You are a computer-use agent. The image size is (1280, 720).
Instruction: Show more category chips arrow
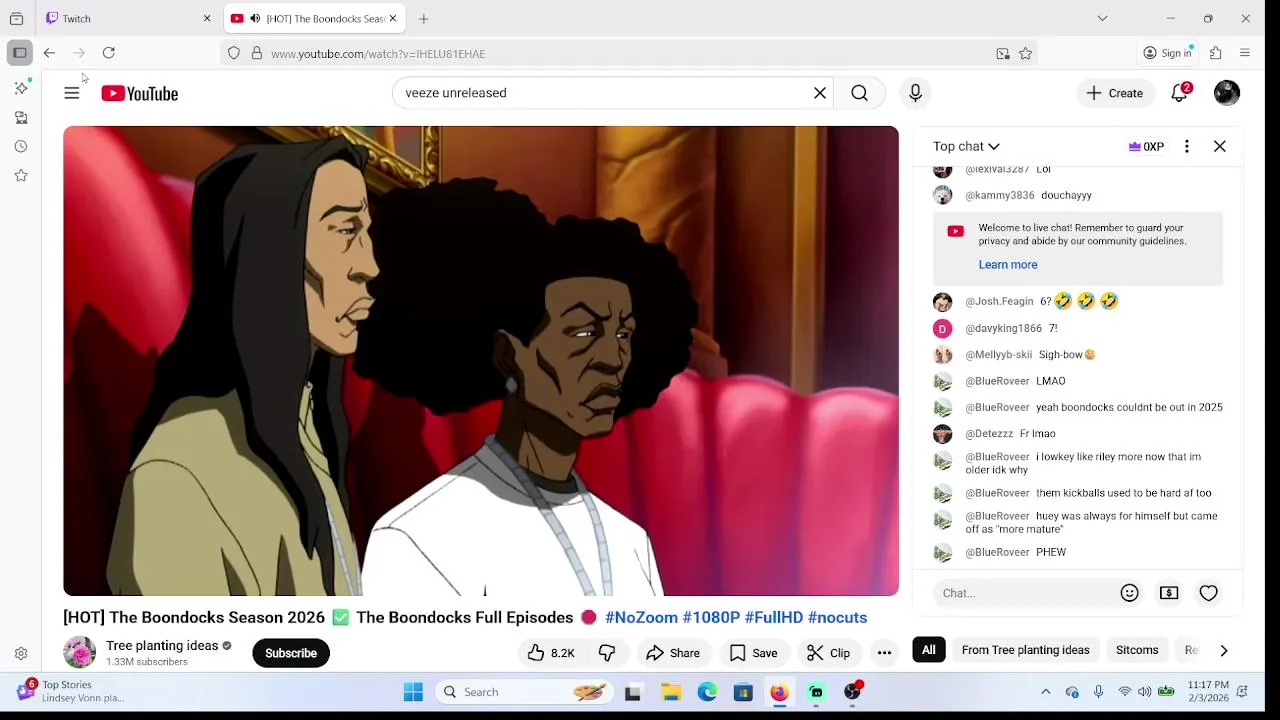click(1224, 650)
